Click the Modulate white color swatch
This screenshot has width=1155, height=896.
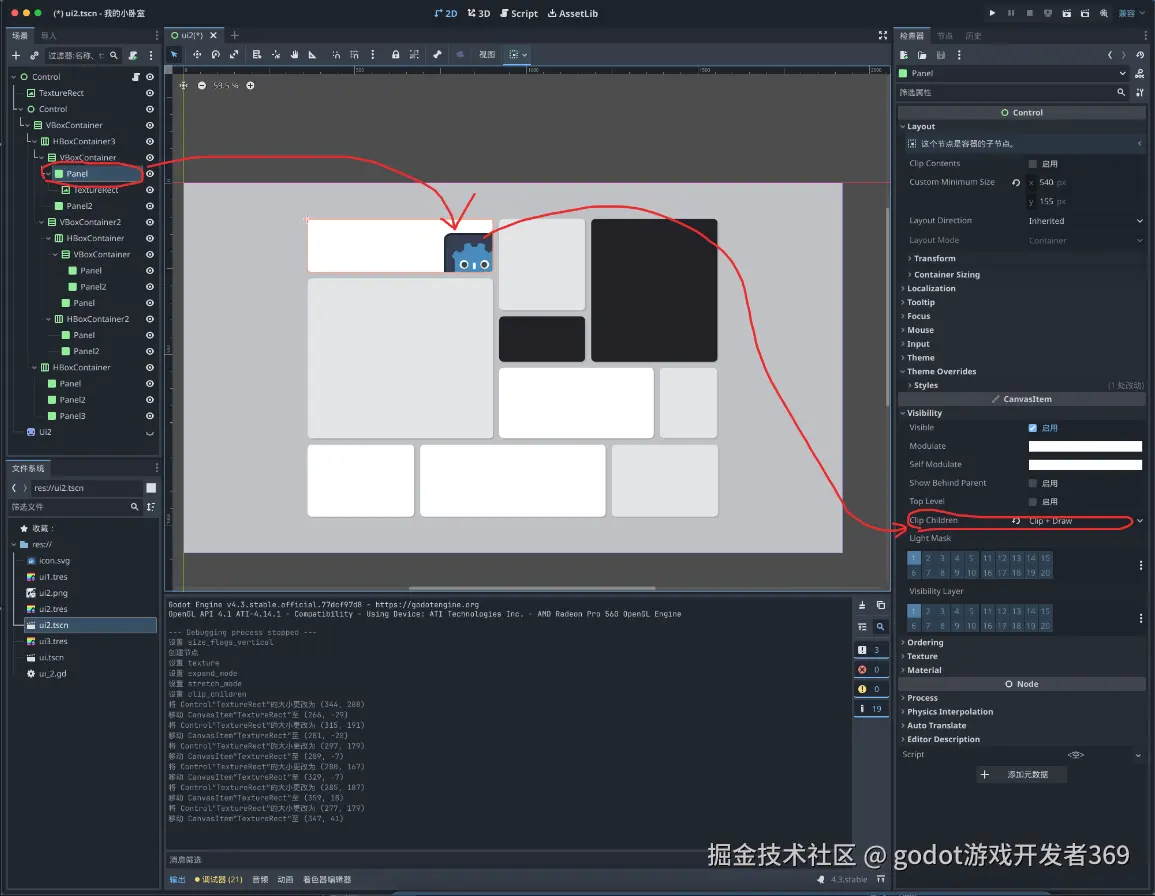pos(1085,446)
